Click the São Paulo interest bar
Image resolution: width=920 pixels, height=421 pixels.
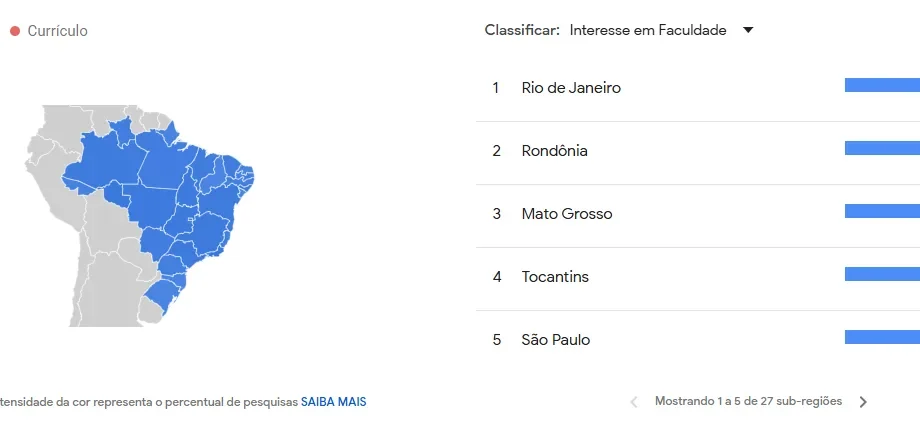882,337
